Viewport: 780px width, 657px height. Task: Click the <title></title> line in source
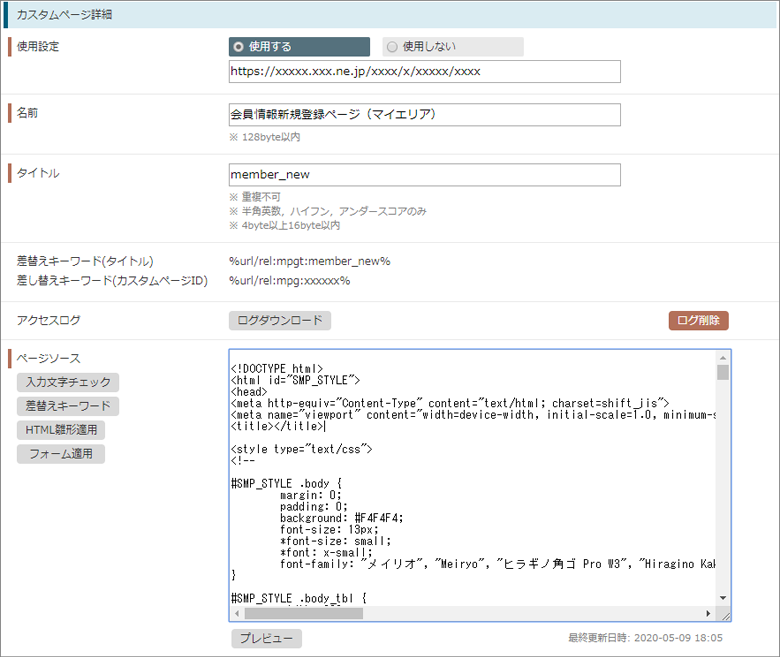[278, 426]
